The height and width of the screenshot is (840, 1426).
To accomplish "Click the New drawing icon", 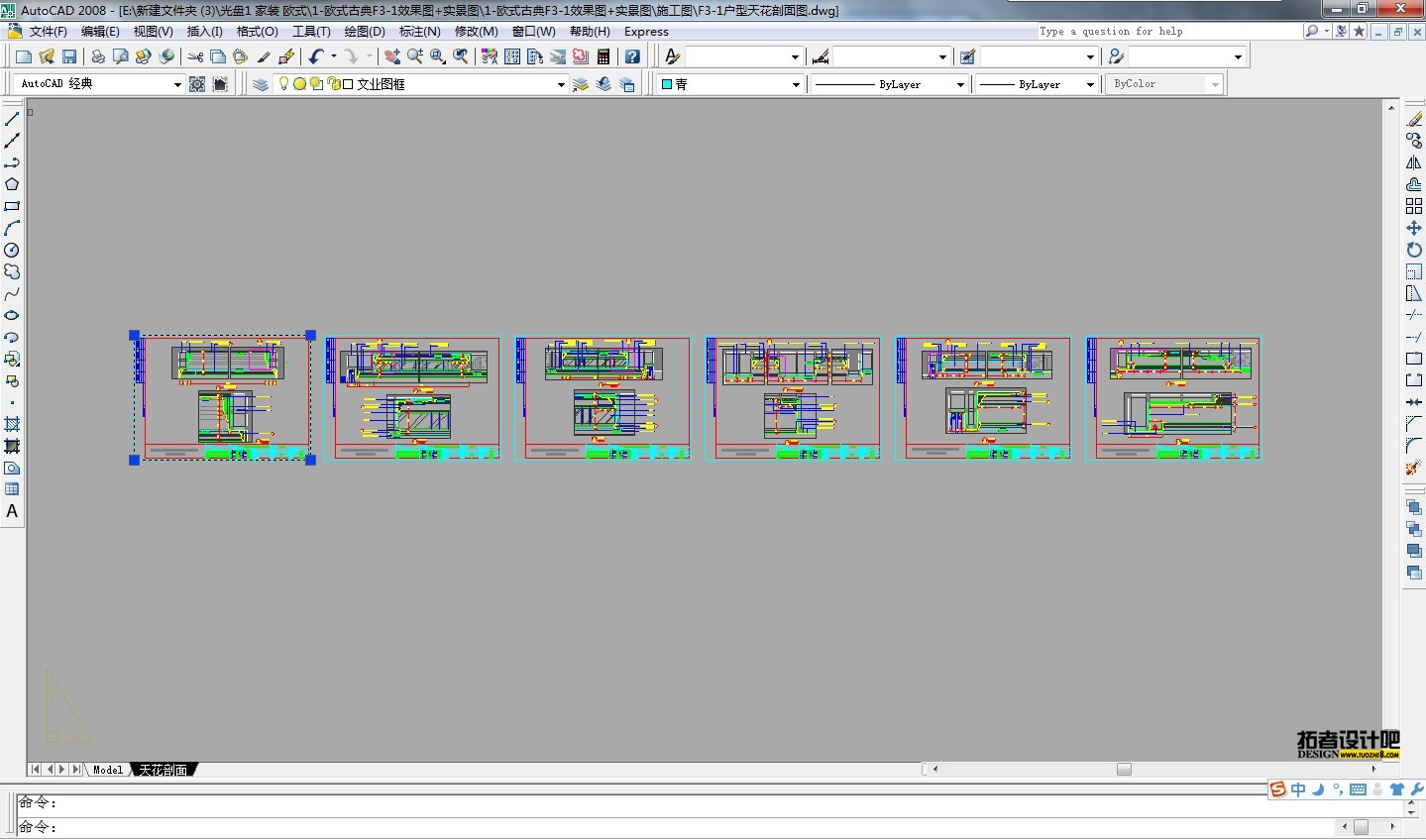I will coord(23,57).
